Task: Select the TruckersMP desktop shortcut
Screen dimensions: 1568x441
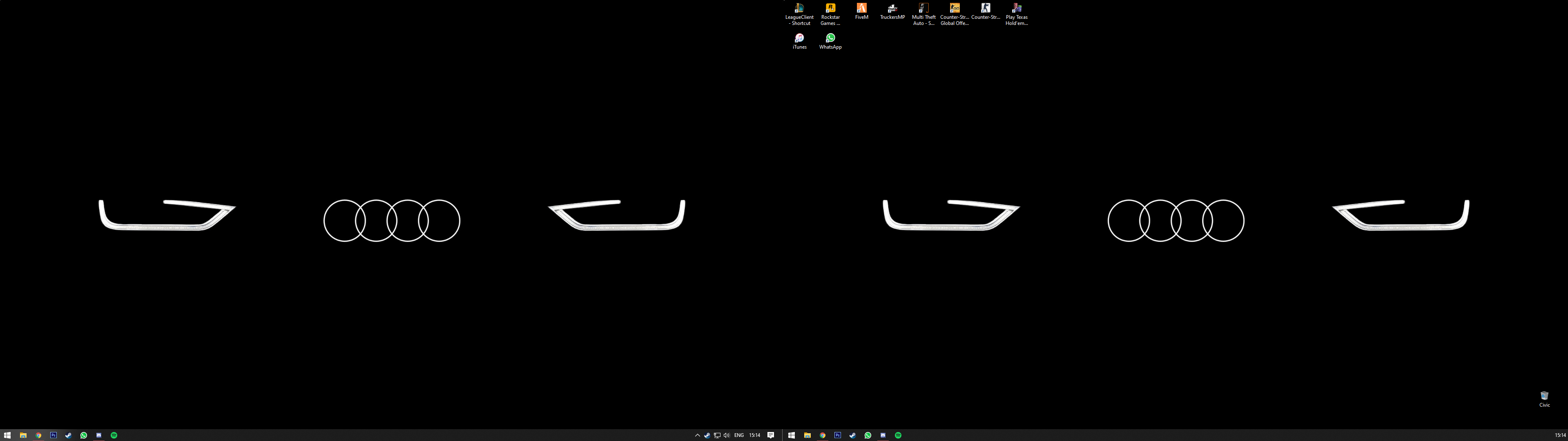Action: click(892, 11)
